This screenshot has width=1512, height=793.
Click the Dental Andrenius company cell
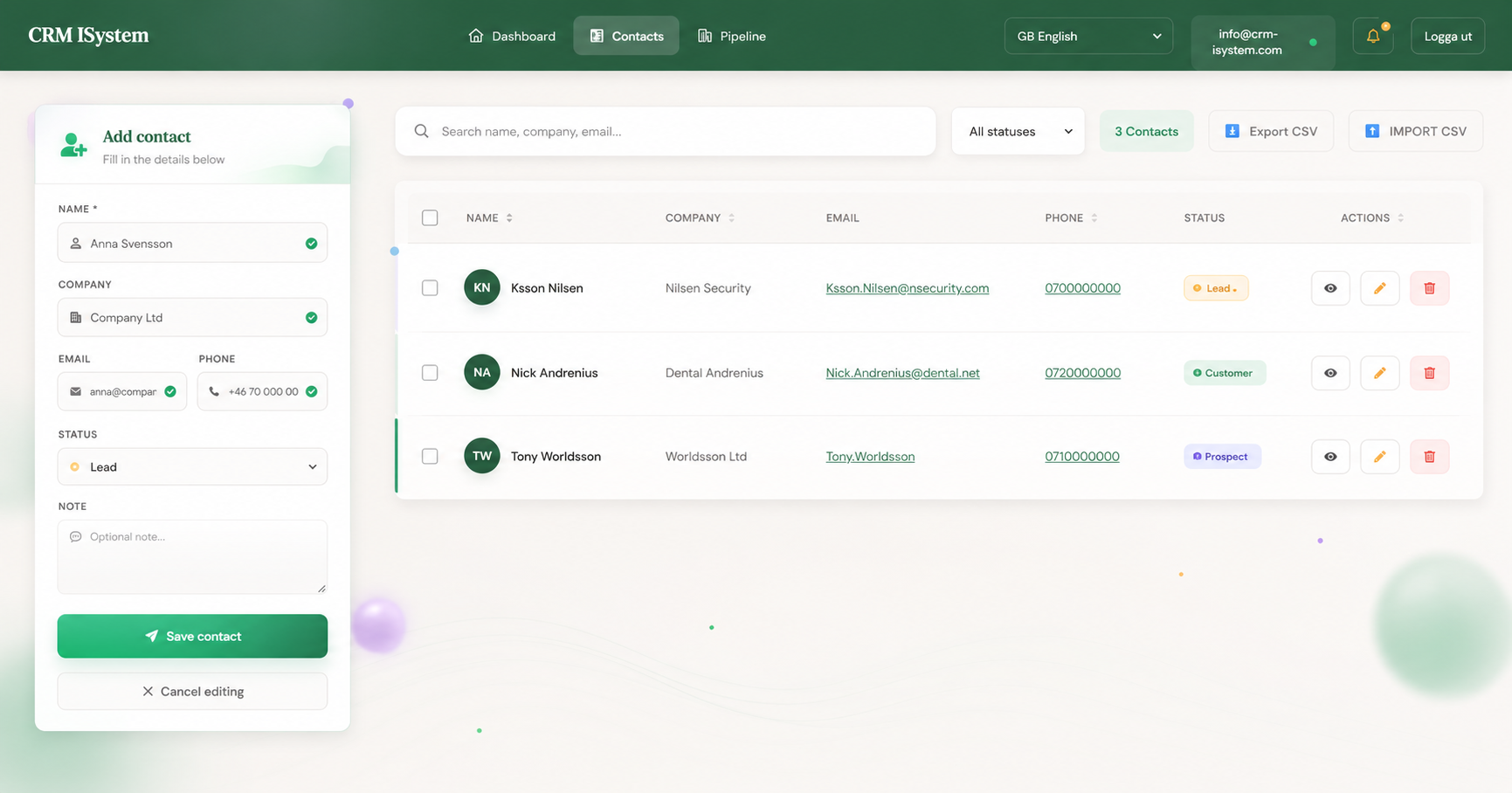pos(714,373)
